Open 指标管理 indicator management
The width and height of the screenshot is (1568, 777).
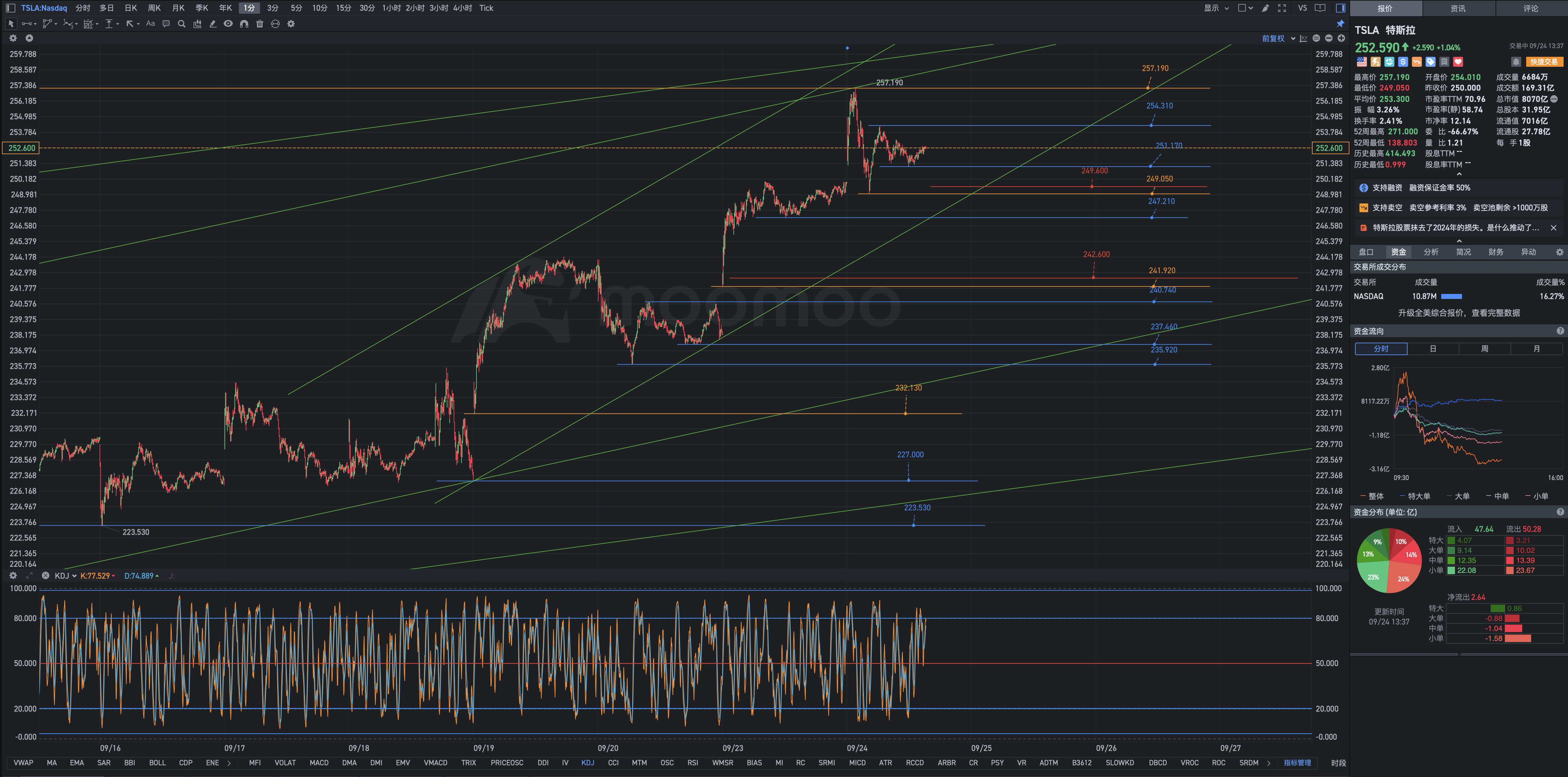1297,762
